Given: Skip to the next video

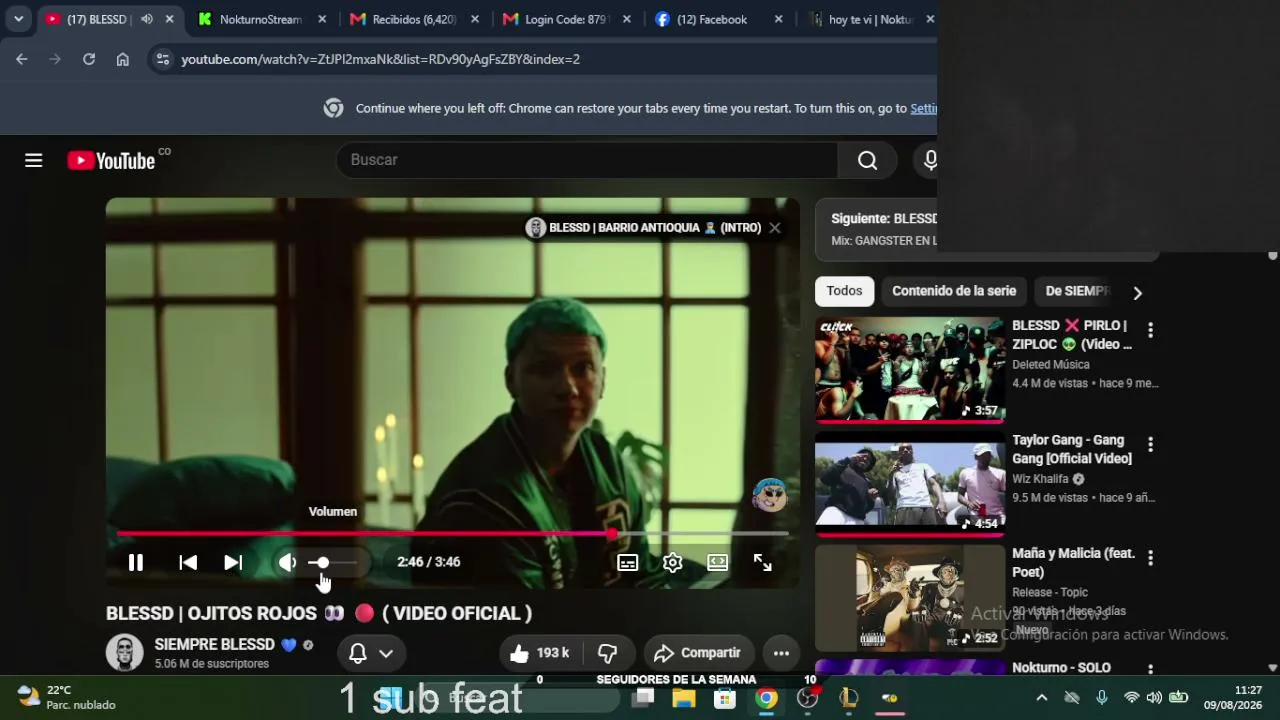Looking at the screenshot, I should [x=233, y=563].
